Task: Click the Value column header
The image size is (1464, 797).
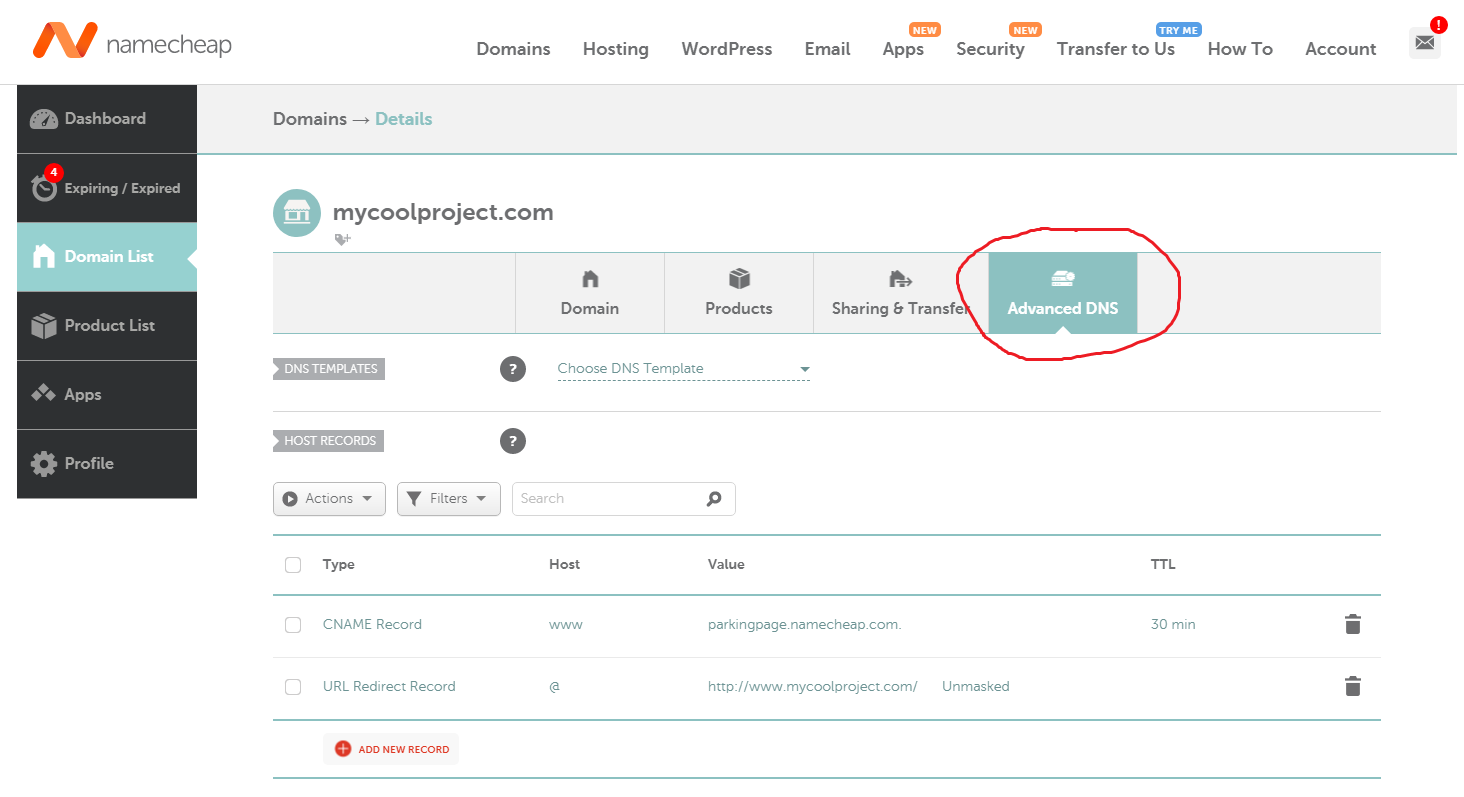Action: tap(726, 565)
